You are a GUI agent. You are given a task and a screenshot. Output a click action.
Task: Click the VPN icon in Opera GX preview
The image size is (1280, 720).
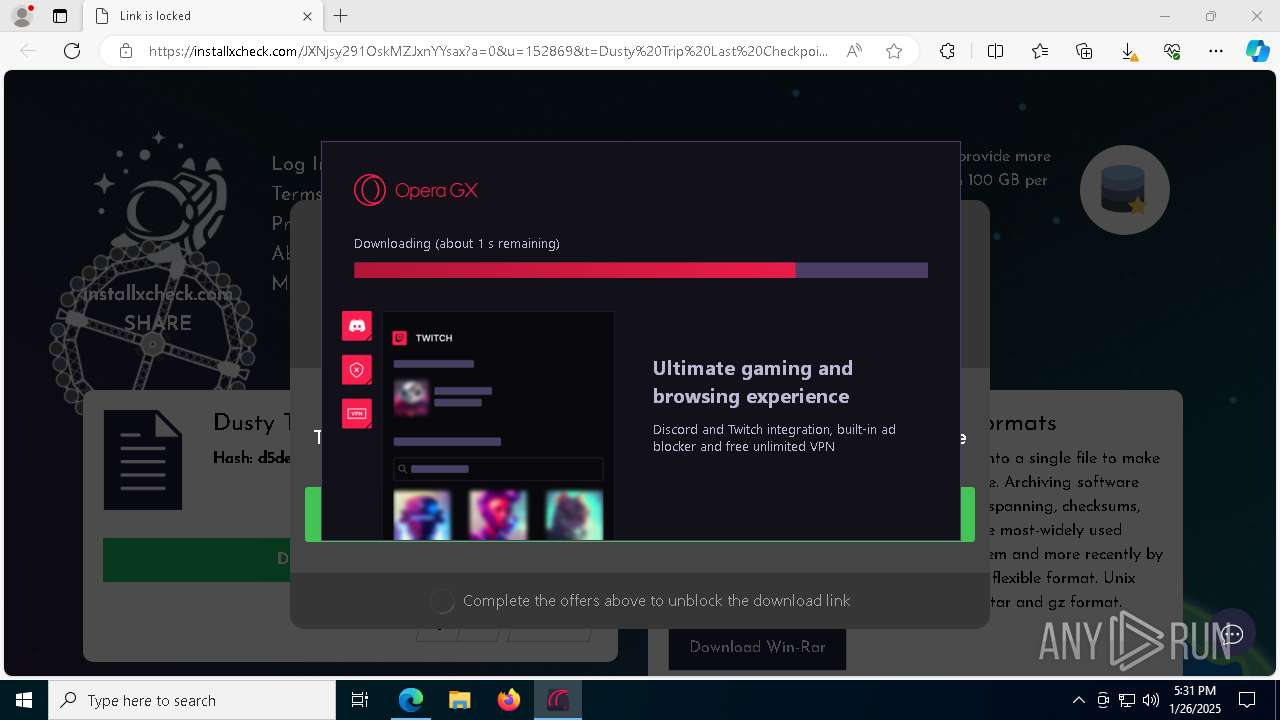[357, 413]
